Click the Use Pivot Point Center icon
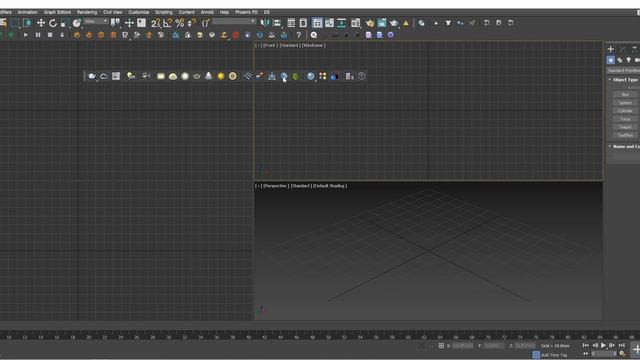This screenshot has width=640, height=360. coord(116,23)
